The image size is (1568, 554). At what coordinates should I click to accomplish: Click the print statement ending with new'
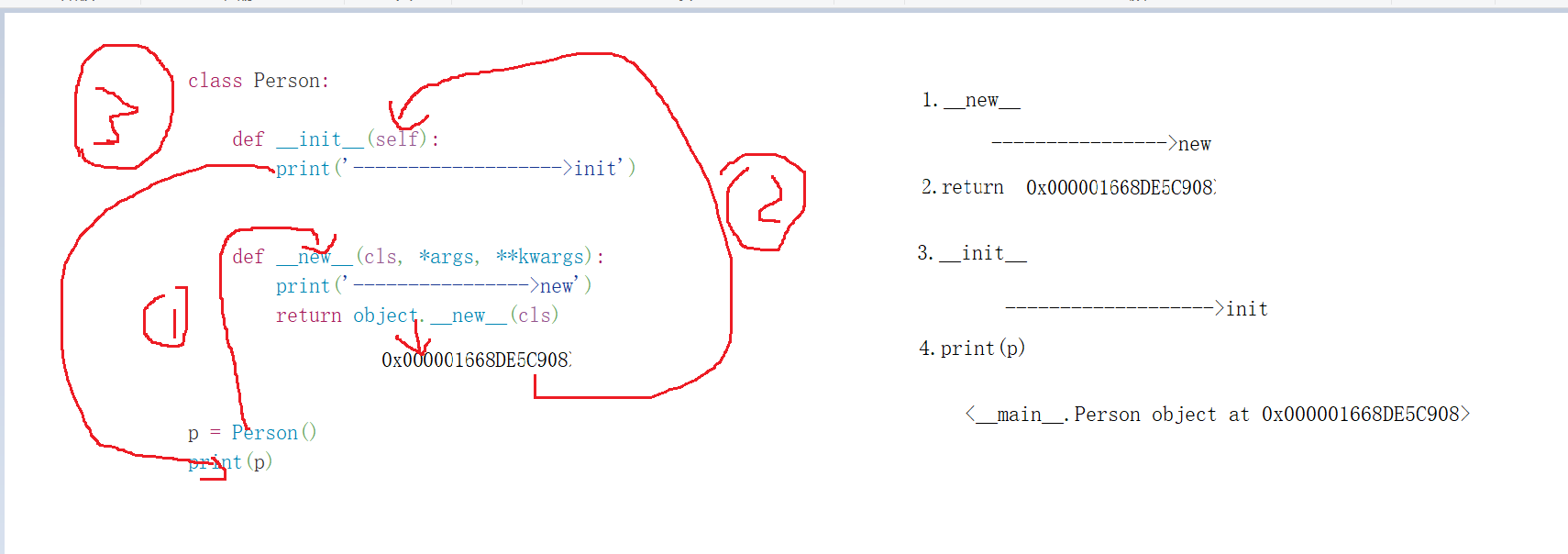(x=434, y=286)
